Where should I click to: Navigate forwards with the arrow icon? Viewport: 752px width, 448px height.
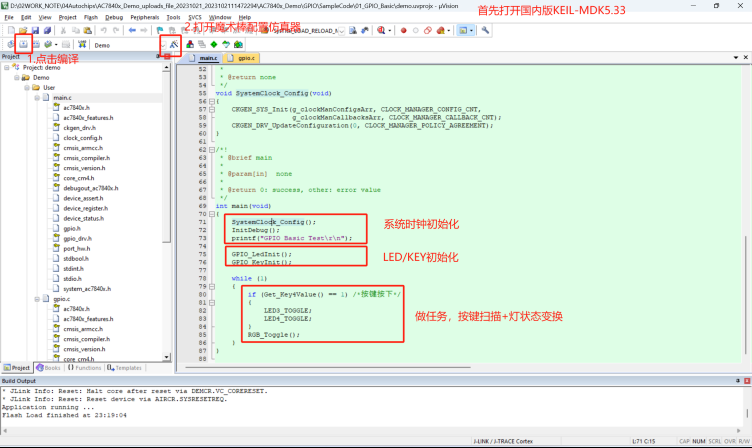pyautogui.click(x=143, y=30)
